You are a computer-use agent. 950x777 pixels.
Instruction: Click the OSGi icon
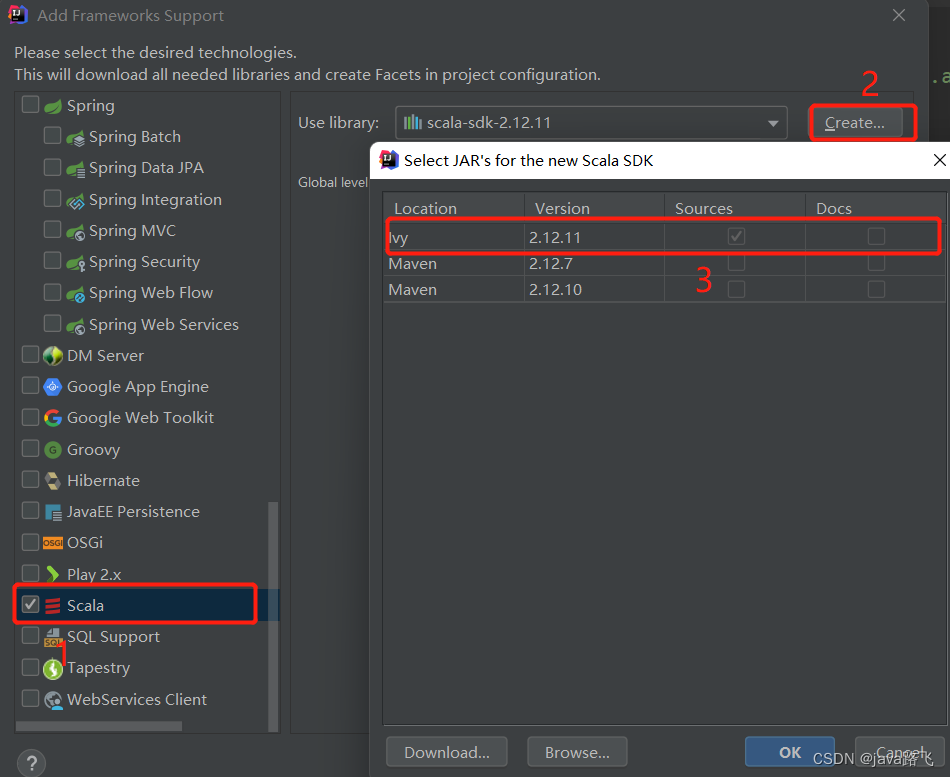(x=53, y=542)
